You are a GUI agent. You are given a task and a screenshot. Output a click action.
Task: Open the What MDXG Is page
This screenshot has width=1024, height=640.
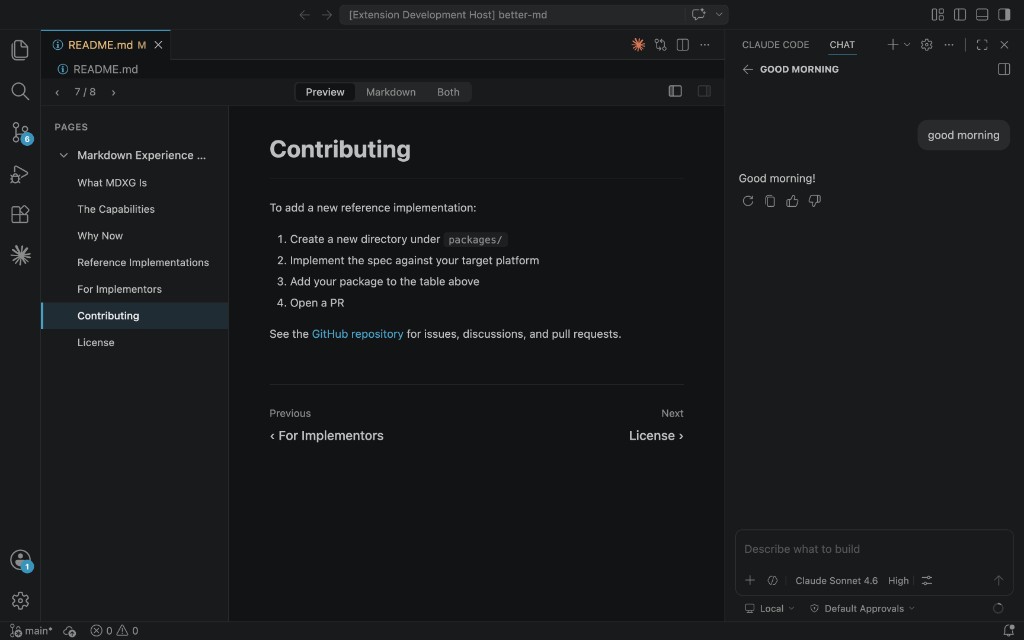112,183
